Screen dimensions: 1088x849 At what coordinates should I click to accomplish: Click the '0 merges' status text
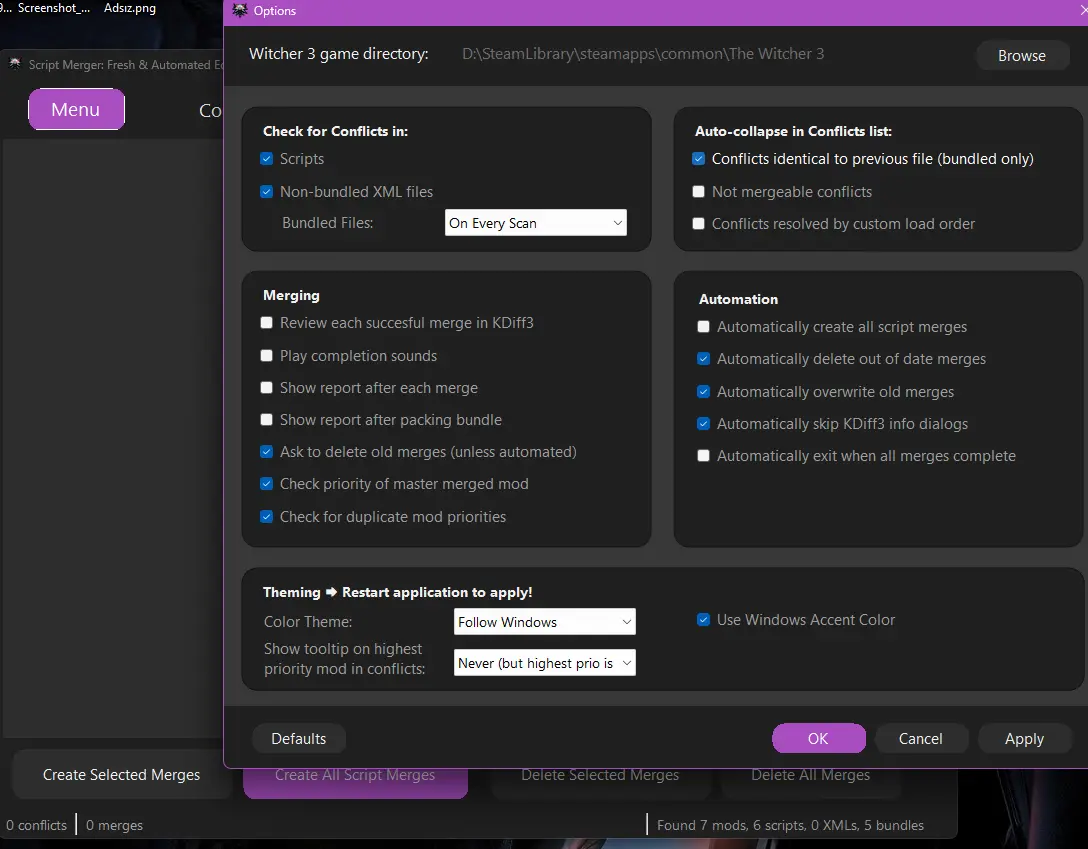[x=114, y=825]
